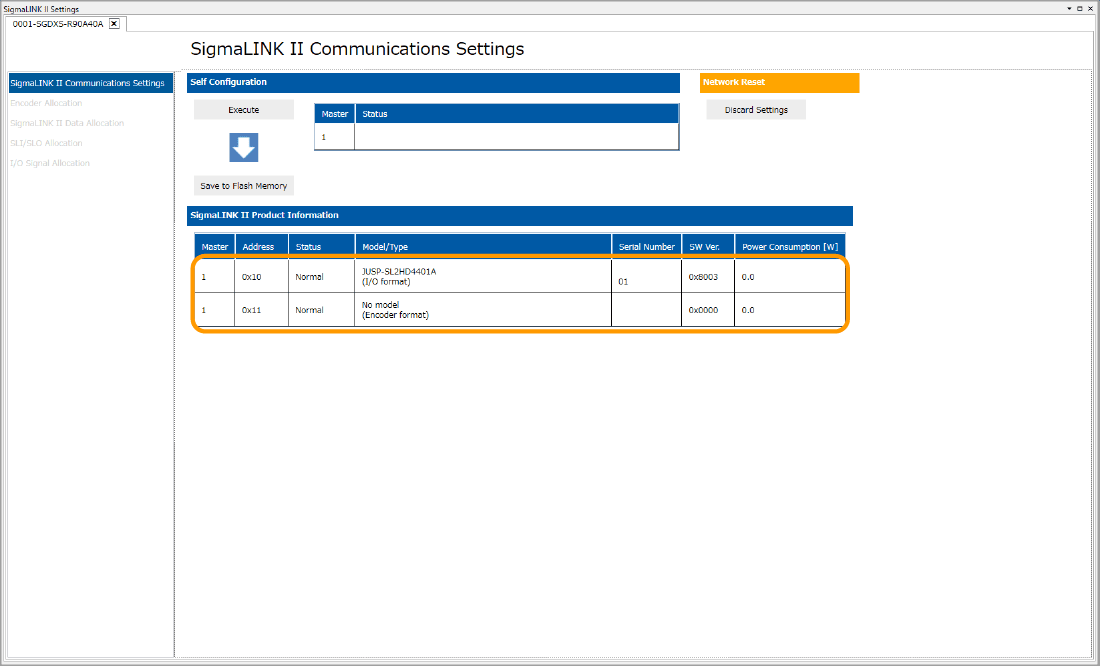The height and width of the screenshot is (666, 1100).
Task: Open the panel options dropdown arrow in title bar
Action: (1068, 8)
